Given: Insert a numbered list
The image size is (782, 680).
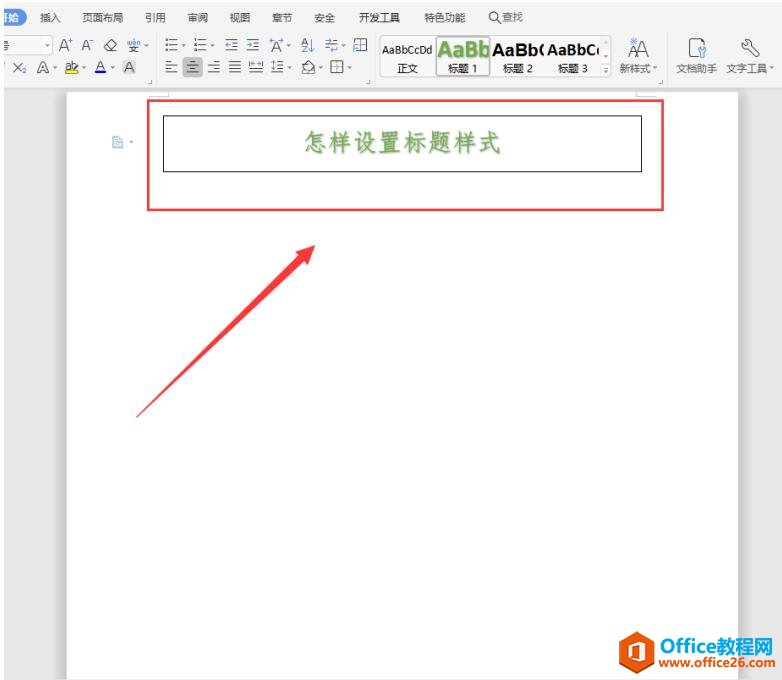Looking at the screenshot, I should (x=200, y=45).
